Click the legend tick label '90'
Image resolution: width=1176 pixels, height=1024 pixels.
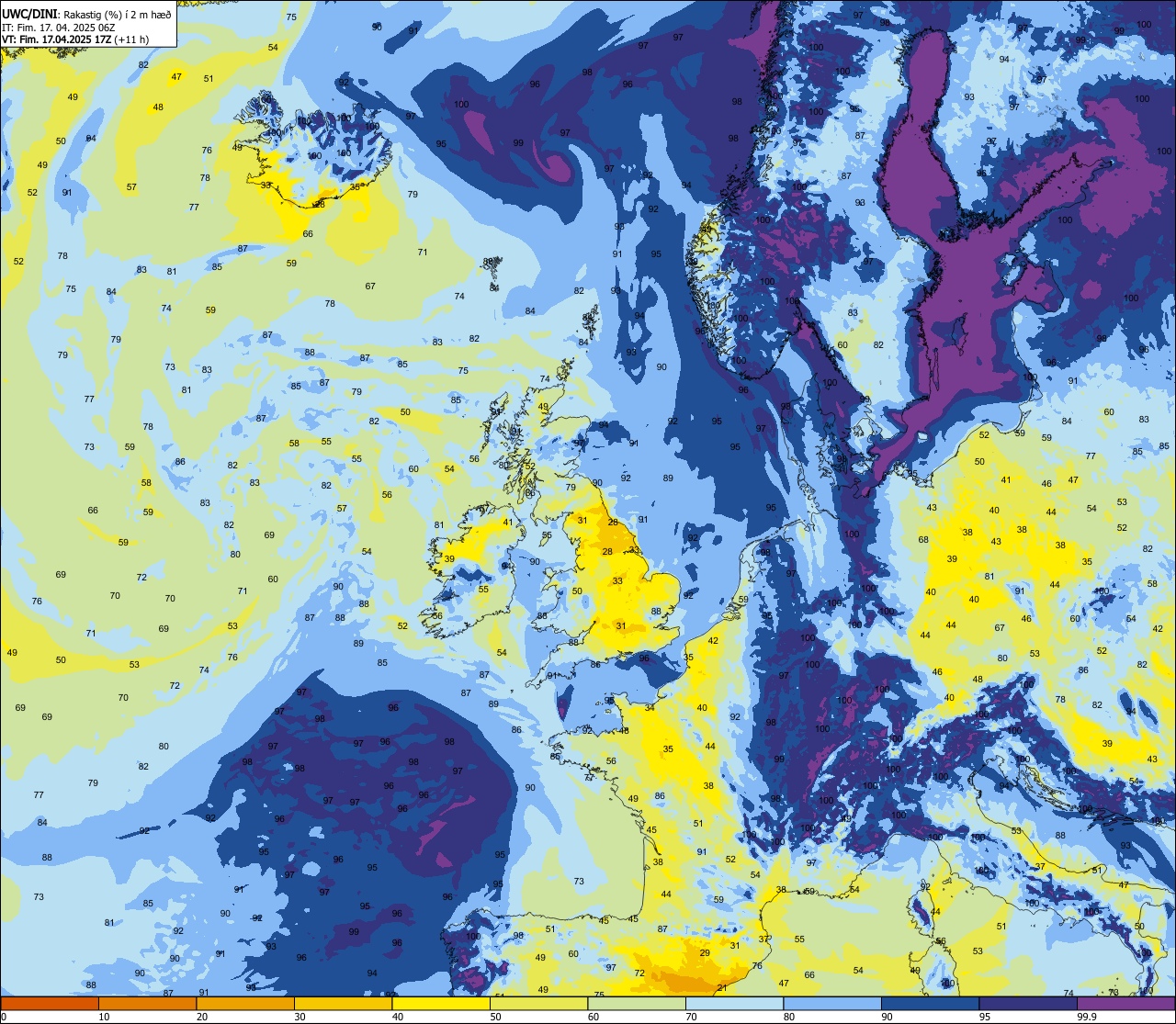pyautogui.click(x=887, y=1017)
